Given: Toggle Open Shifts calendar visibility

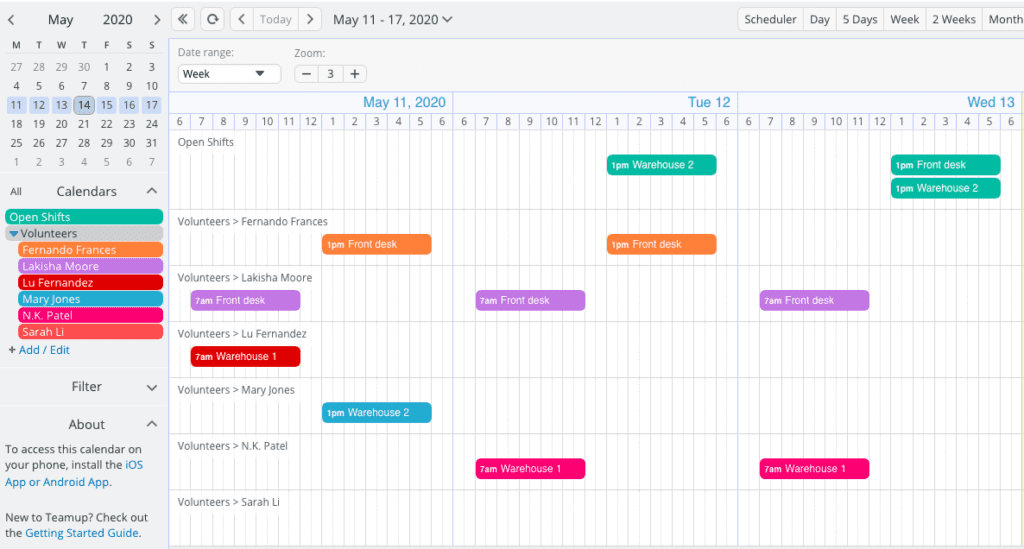Looking at the screenshot, I should pyautogui.click(x=84, y=217).
